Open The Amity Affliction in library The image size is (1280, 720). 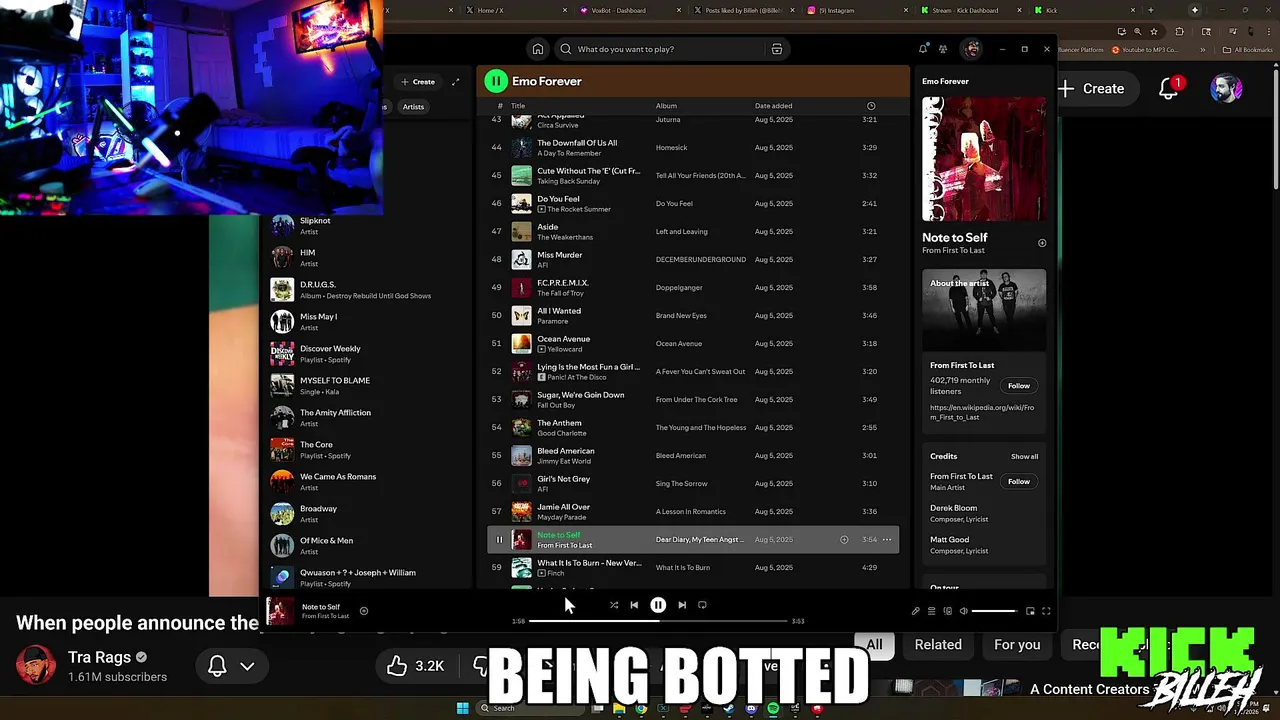click(365, 418)
